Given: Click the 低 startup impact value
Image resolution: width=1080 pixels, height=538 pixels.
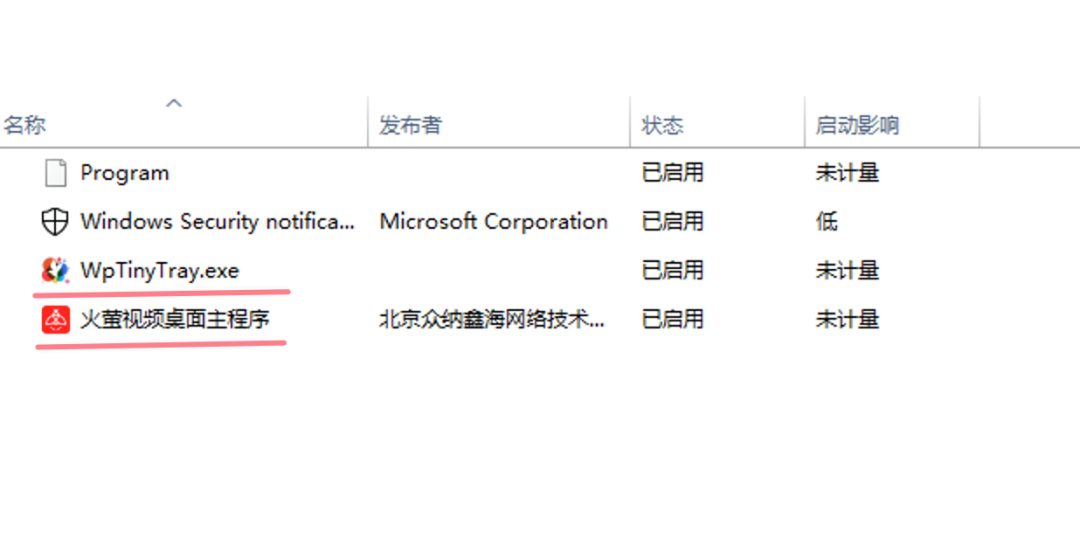Looking at the screenshot, I should (827, 222).
